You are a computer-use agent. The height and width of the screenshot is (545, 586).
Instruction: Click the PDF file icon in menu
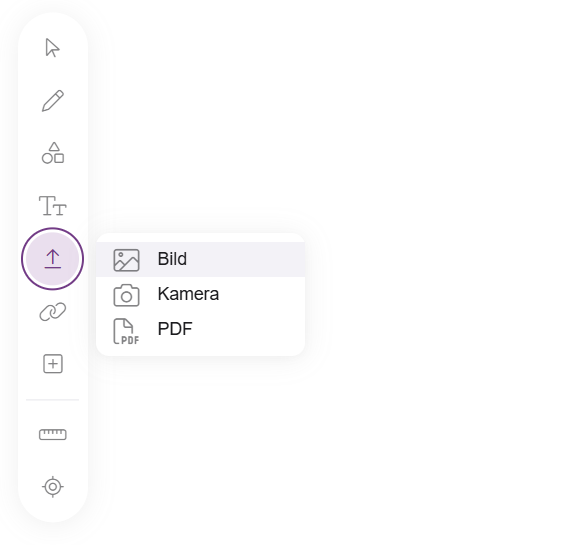click(x=126, y=331)
